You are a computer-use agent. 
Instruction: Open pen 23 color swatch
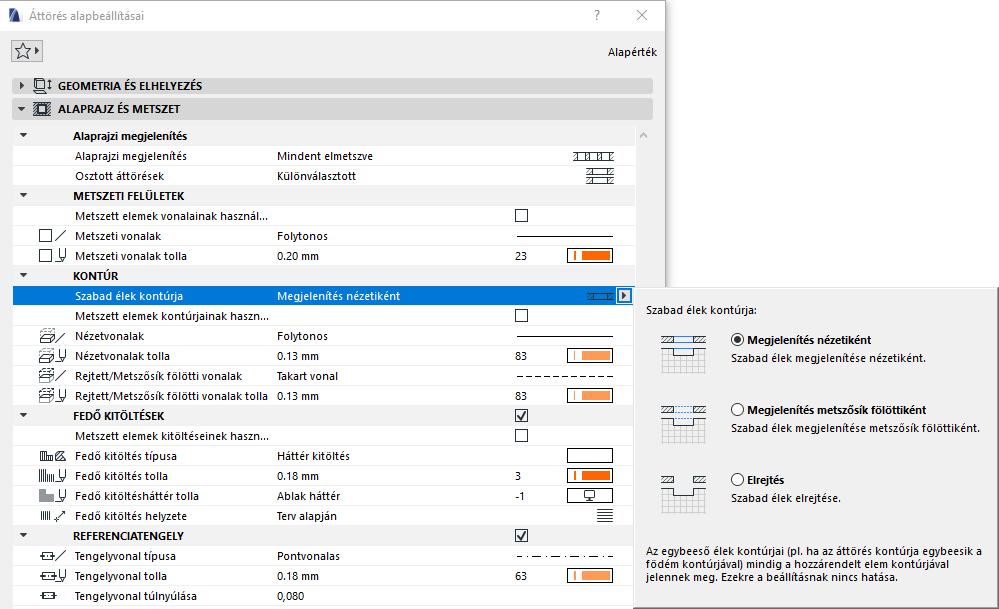pos(590,255)
